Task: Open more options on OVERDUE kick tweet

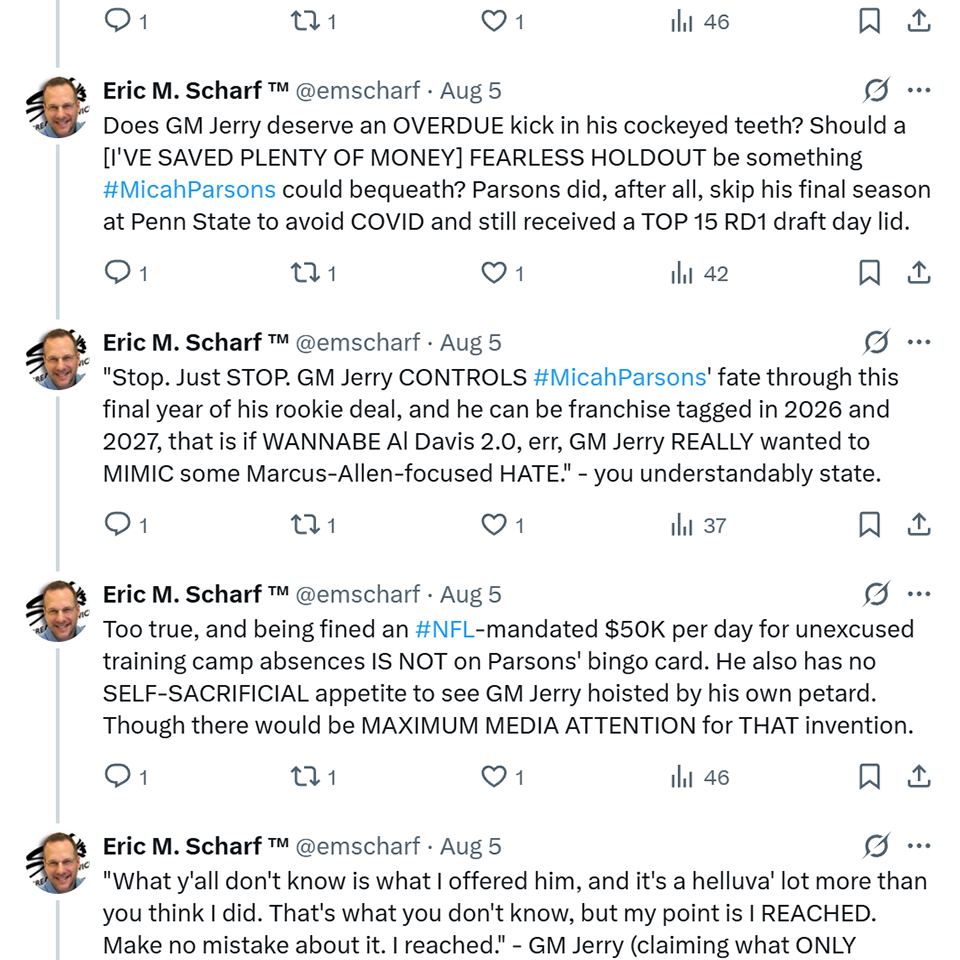Action: 919,90
